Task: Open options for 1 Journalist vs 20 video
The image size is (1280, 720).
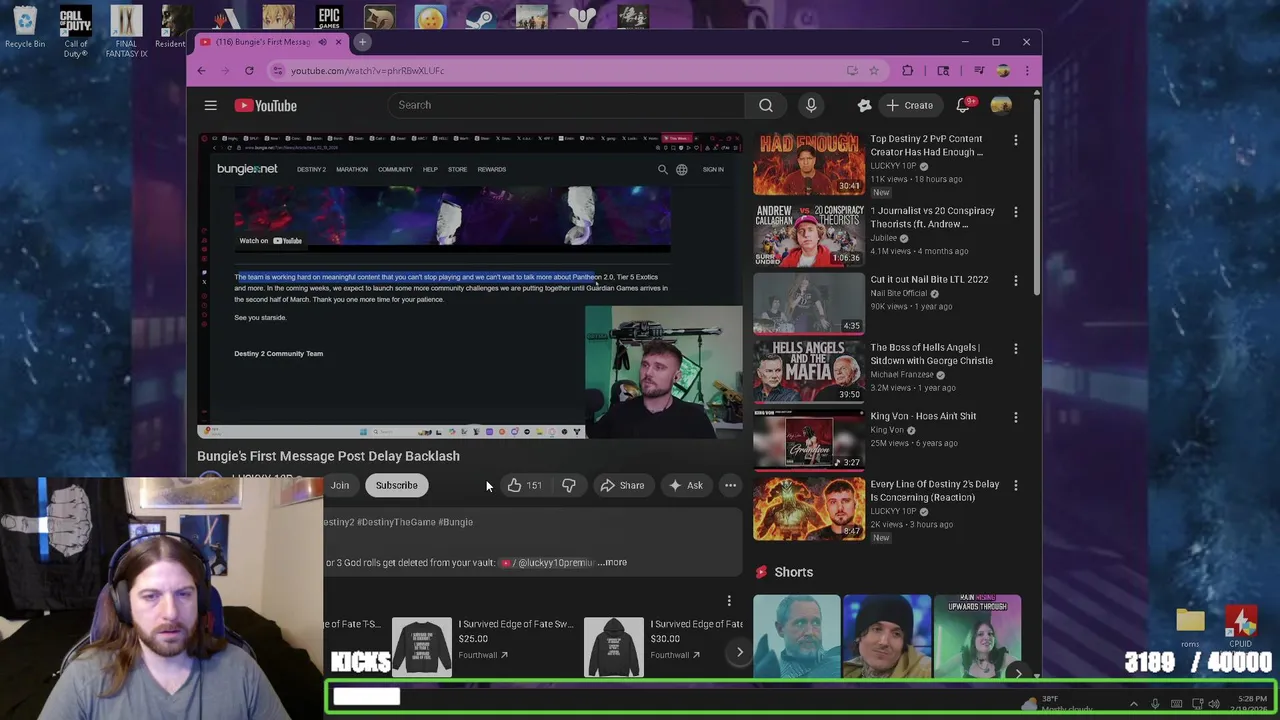Action: 1015,212
